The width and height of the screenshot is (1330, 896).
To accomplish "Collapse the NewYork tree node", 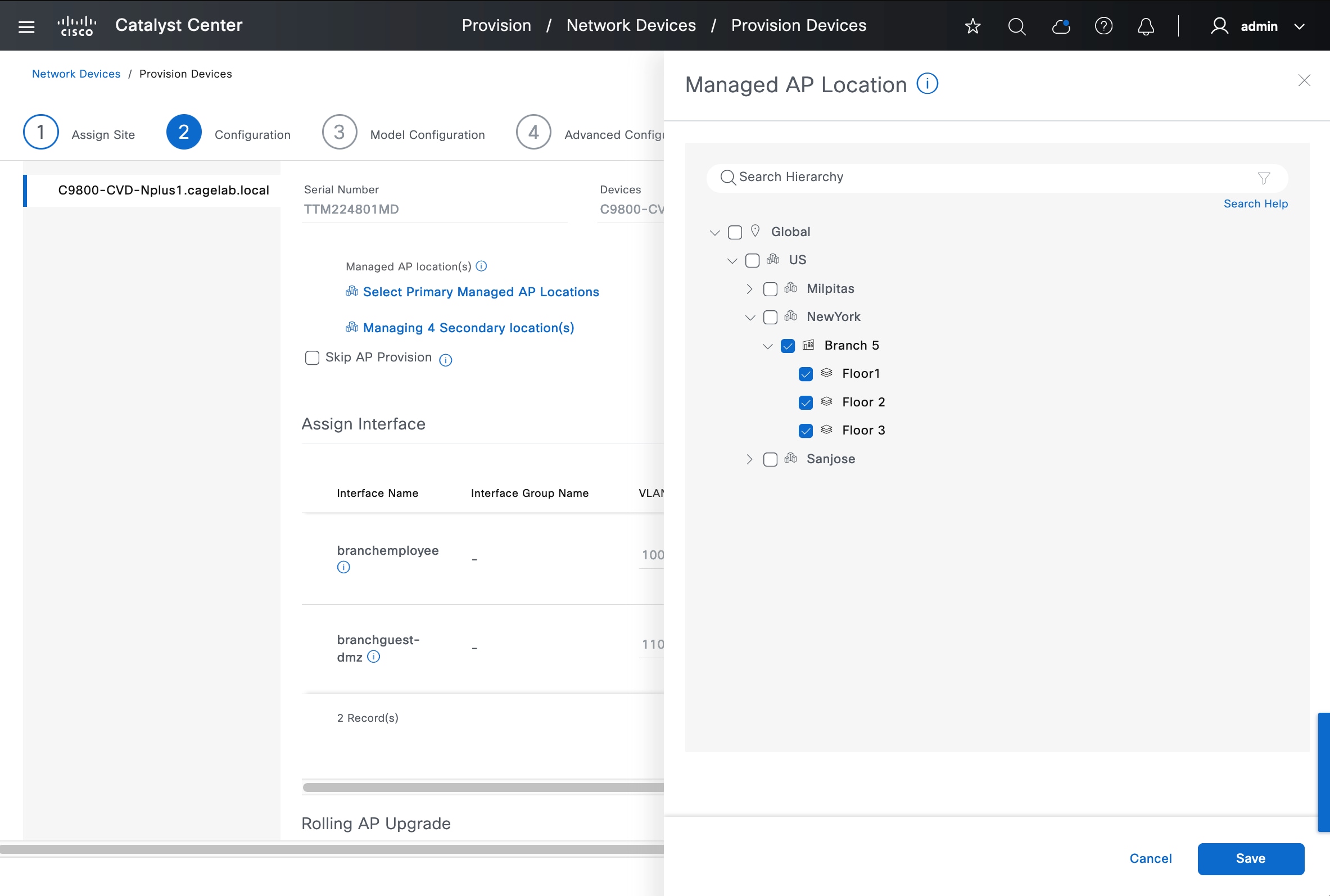I will tap(749, 318).
